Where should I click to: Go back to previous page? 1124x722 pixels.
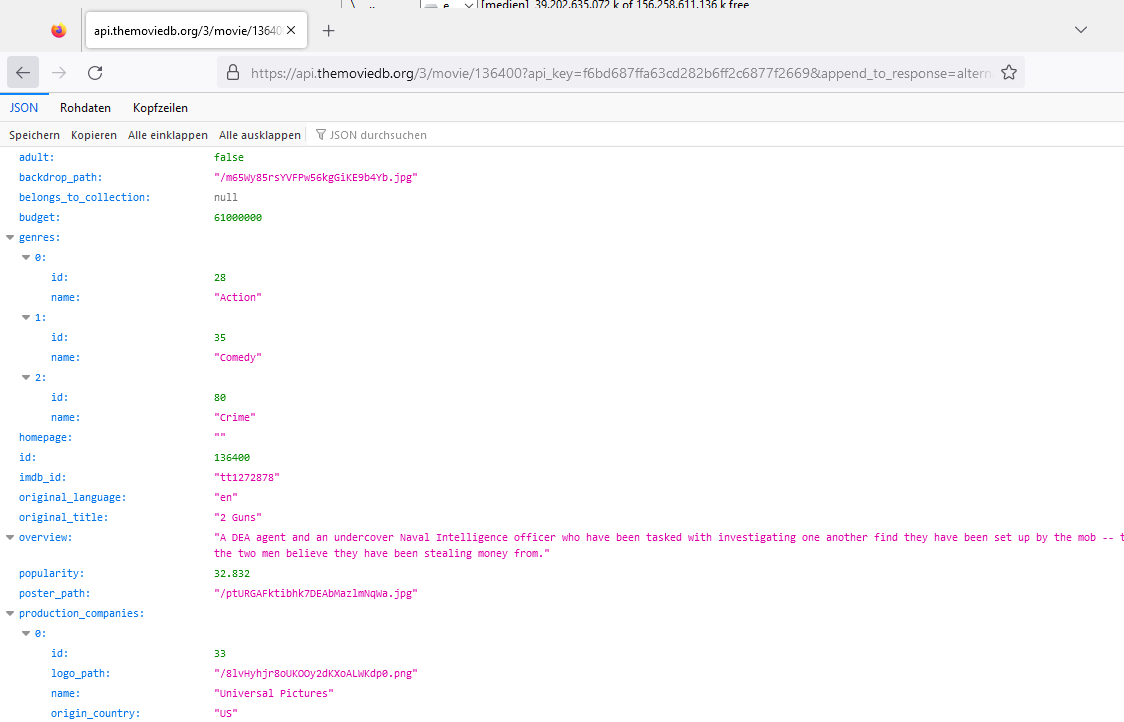[x=23, y=72]
